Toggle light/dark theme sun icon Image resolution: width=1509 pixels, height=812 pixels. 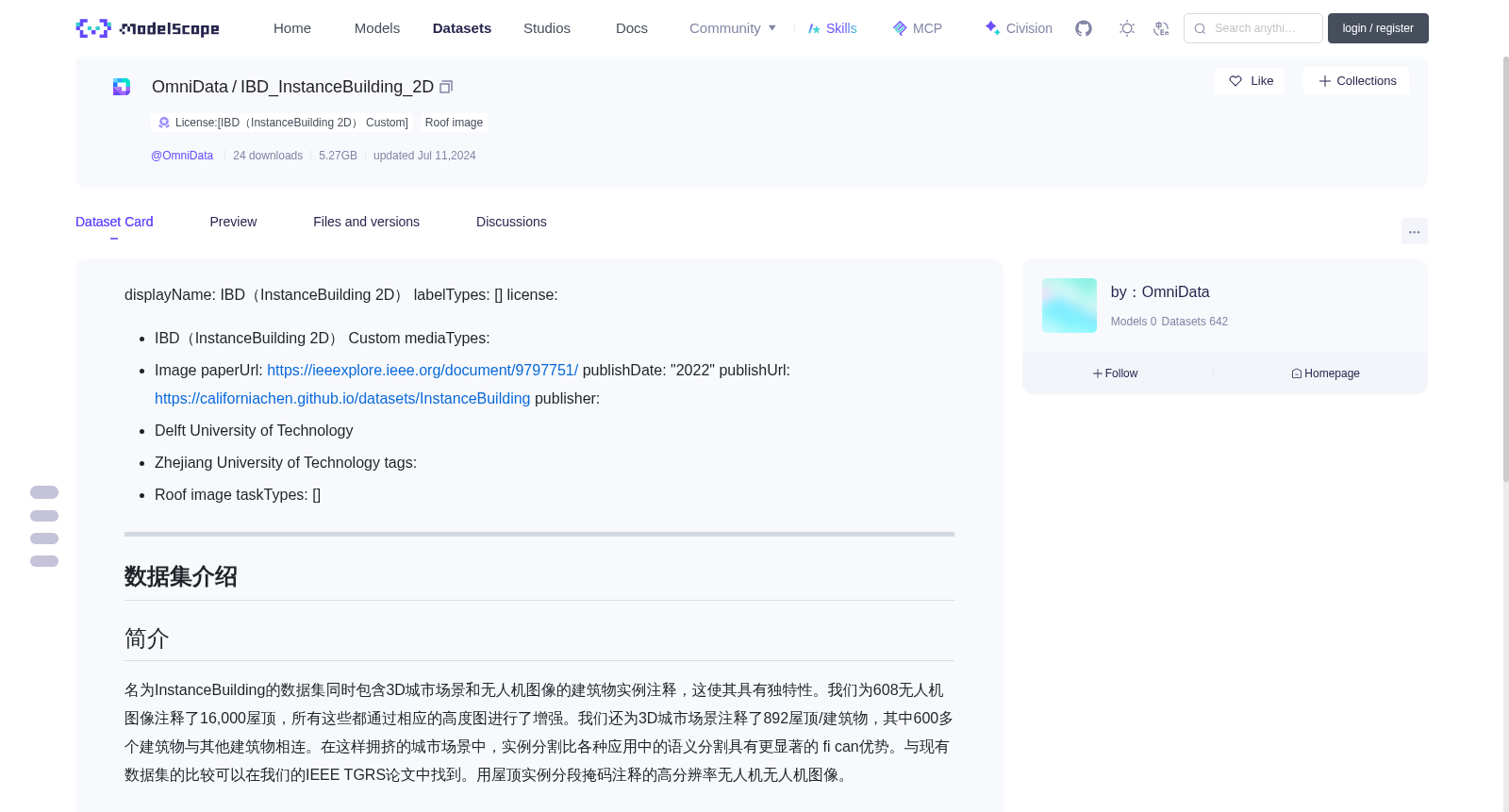(x=1127, y=28)
